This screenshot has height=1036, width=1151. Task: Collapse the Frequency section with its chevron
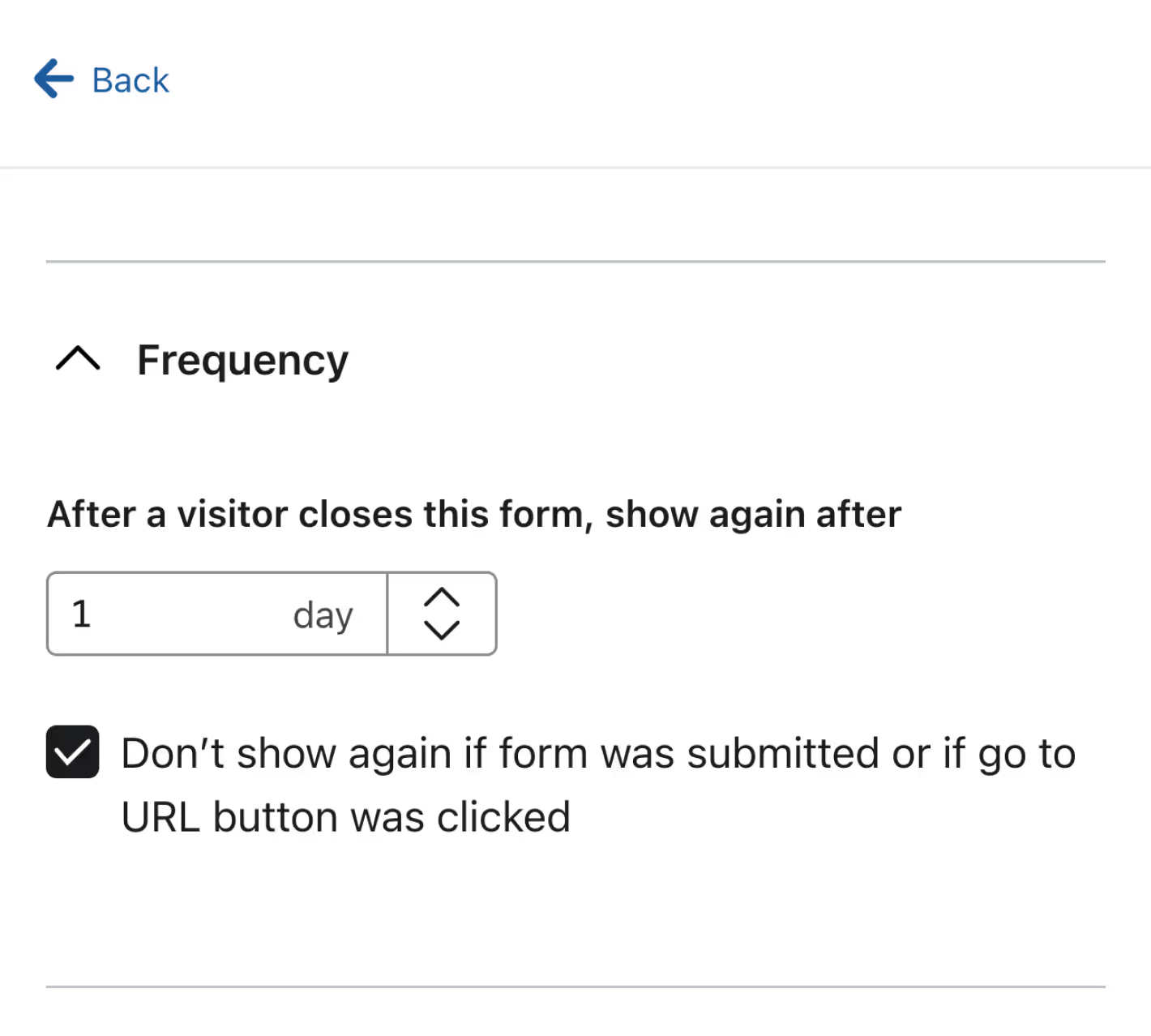(x=78, y=357)
